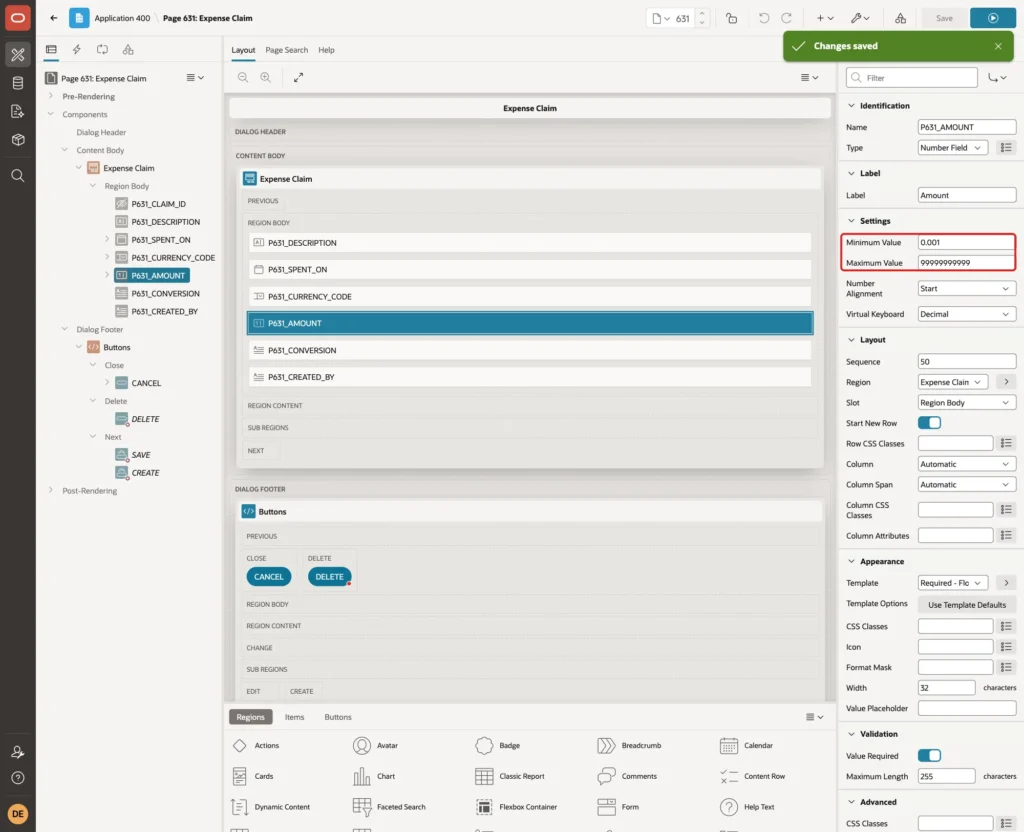The image size is (1024, 832).
Task: Click the magnifier search icon in left sidebar
Action: click(18, 176)
